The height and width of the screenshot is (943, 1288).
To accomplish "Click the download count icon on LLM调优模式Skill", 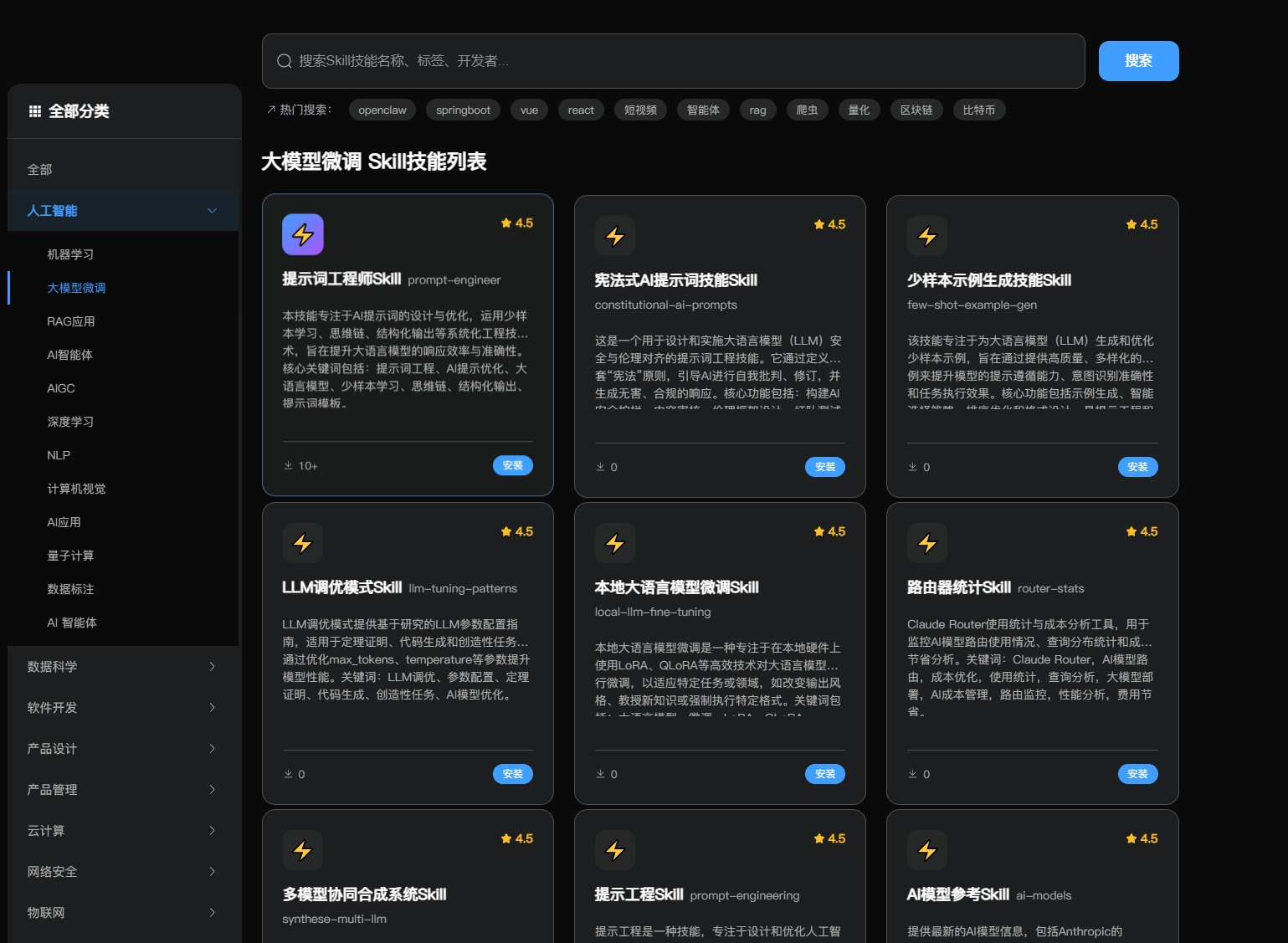I will coord(287,774).
